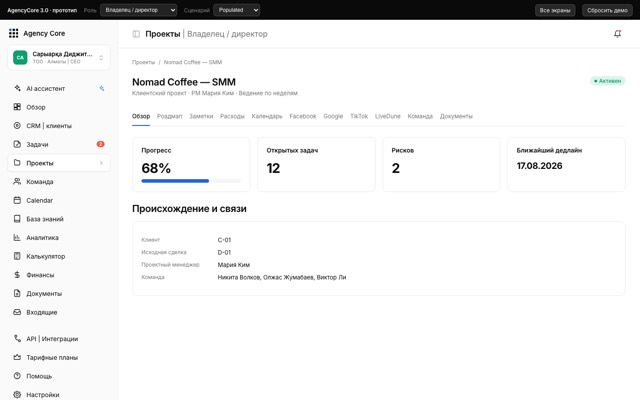The width and height of the screenshot is (640, 400).
Task: Open the Ближайший дедлайн card
Action: (x=566, y=164)
